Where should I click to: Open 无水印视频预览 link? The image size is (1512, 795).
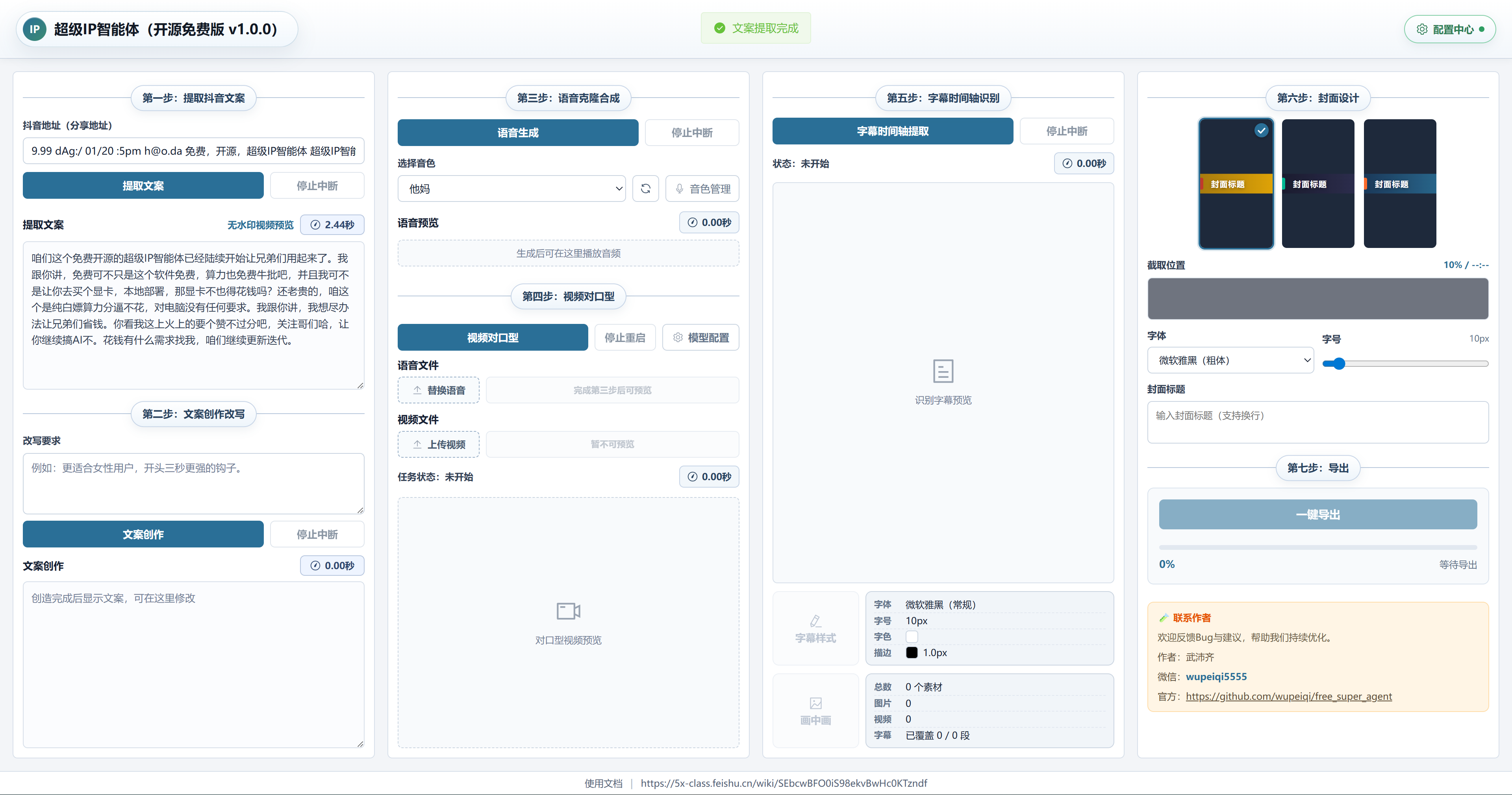click(260, 225)
